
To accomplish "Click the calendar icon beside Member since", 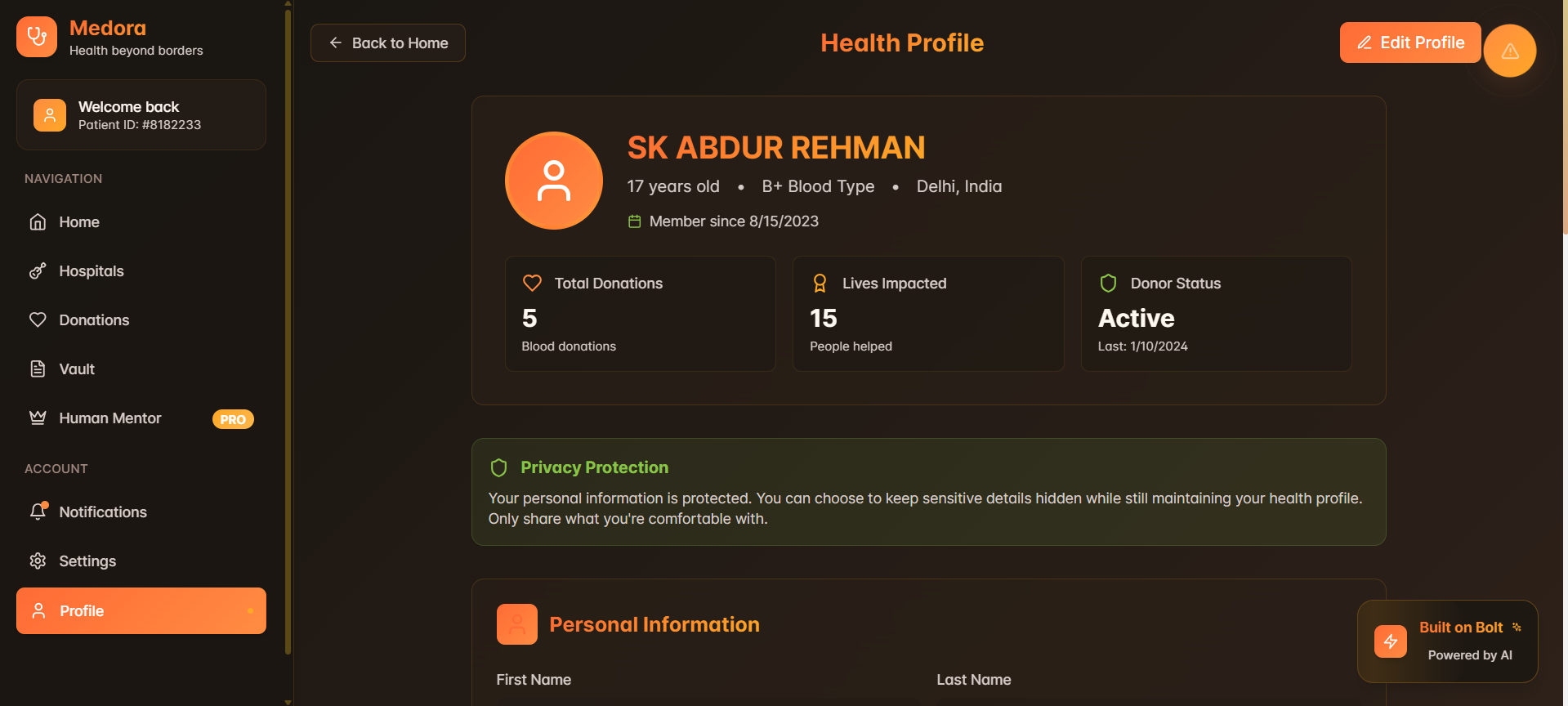I will point(634,221).
